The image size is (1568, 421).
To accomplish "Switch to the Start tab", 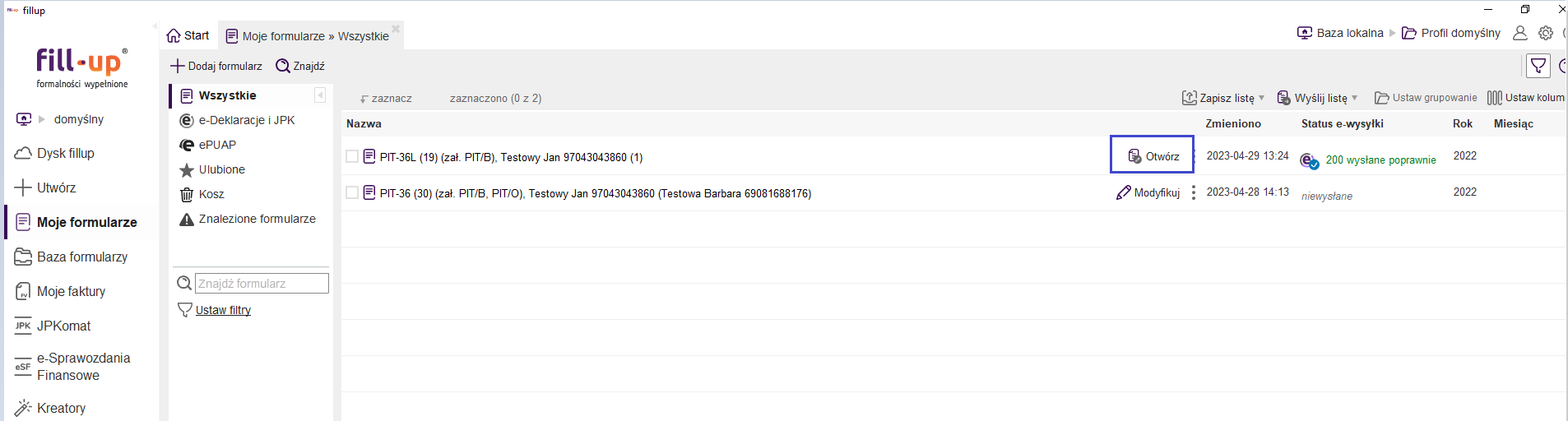I will coord(188,35).
